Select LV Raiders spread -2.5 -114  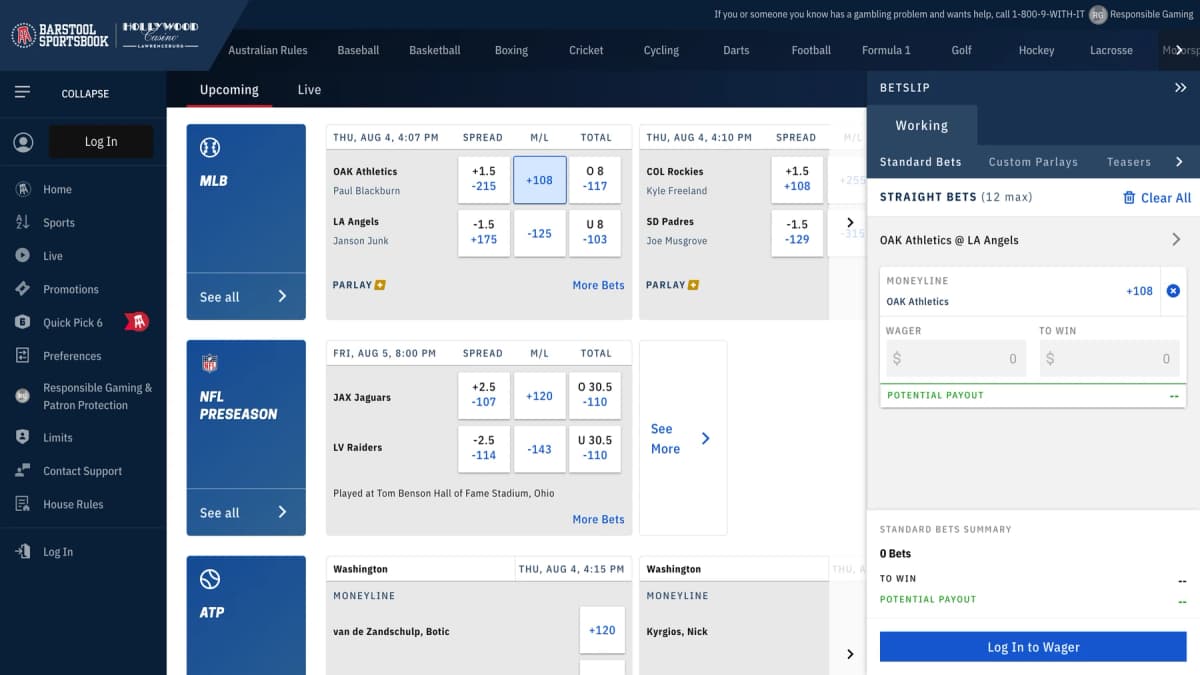coord(484,449)
